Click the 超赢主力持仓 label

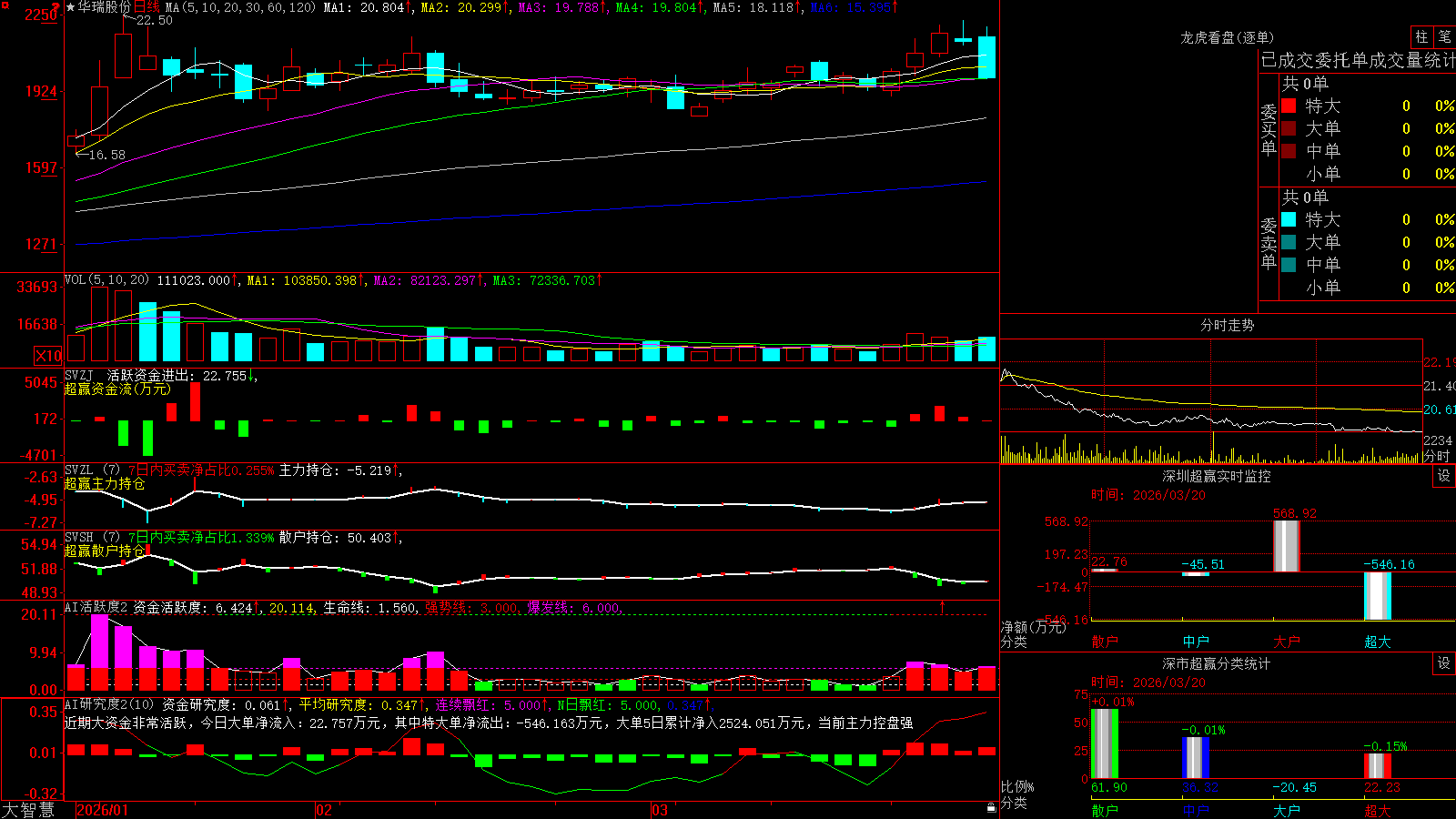tap(105, 483)
